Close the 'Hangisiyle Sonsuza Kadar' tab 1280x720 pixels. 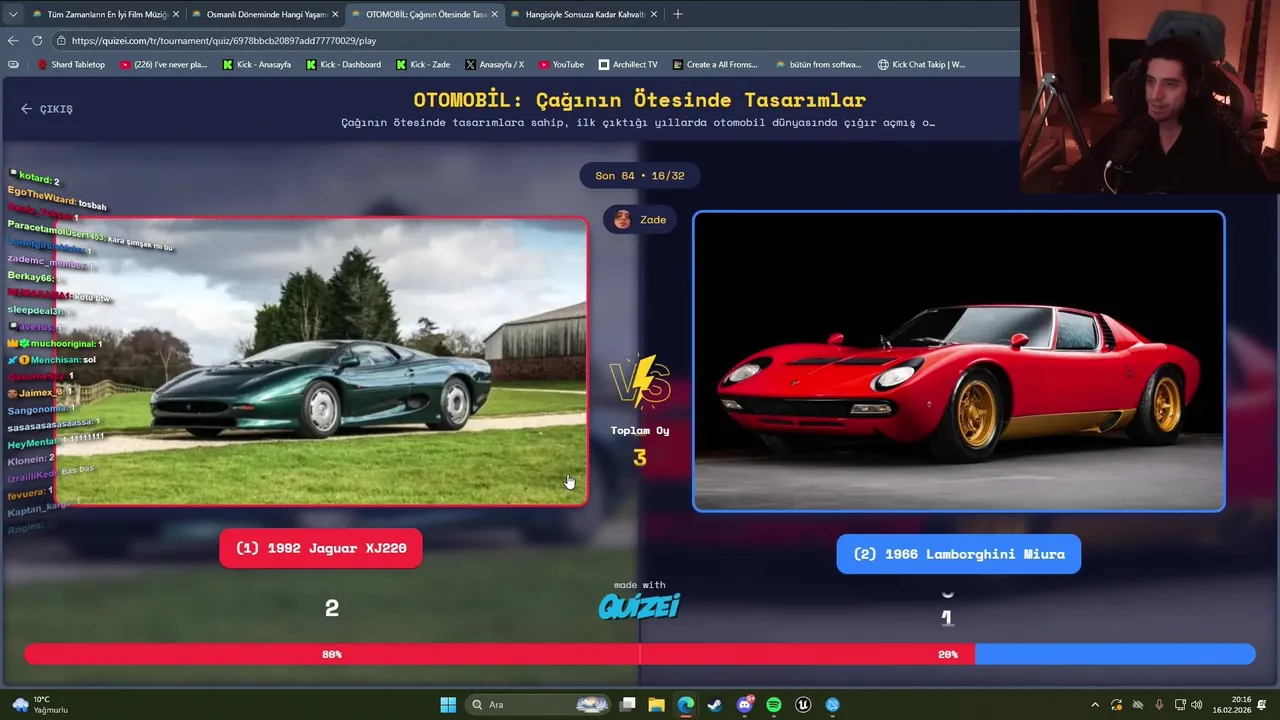pyautogui.click(x=654, y=14)
